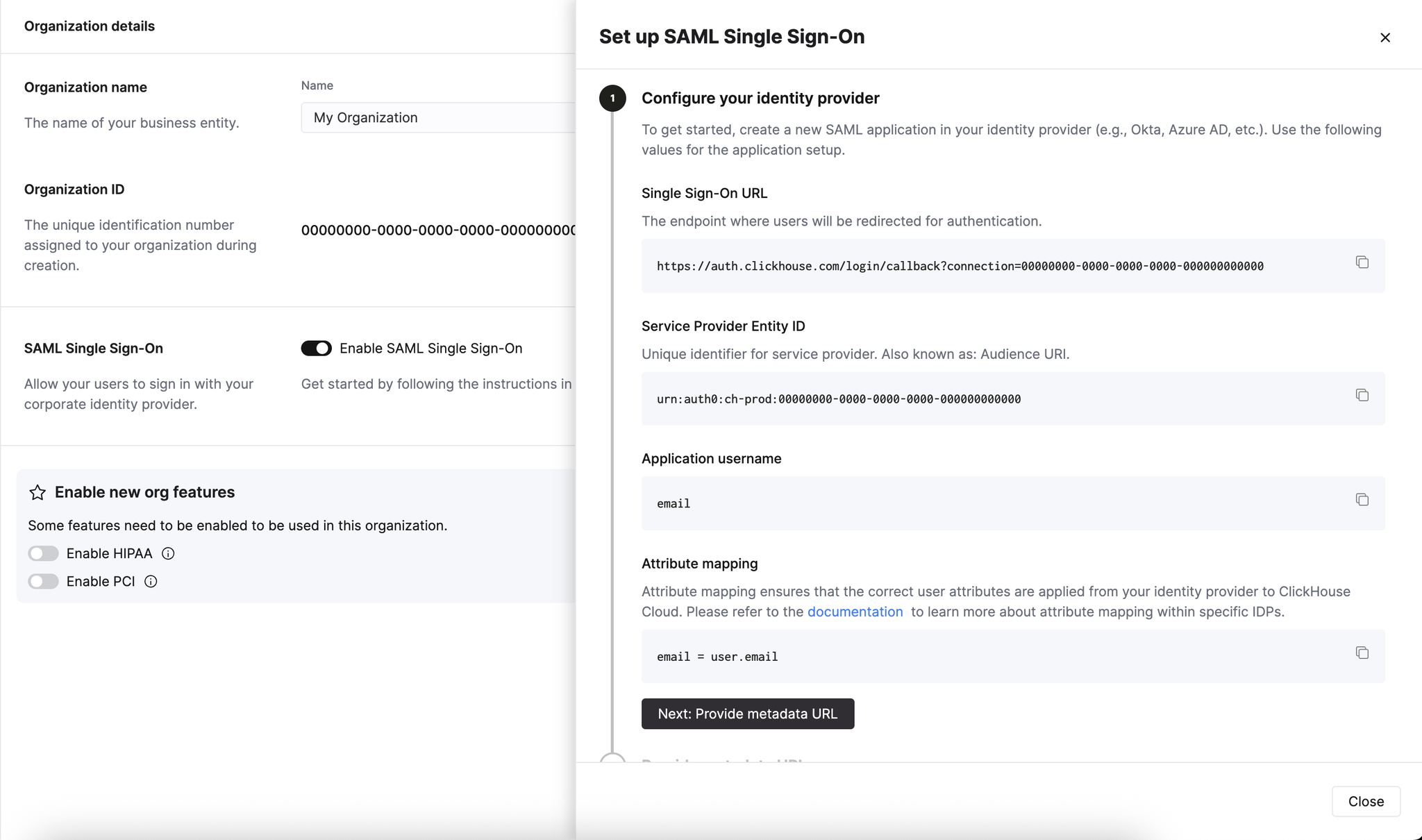This screenshot has width=1422, height=840.
Task: Select the email = user.email code snippet
Action: (x=717, y=656)
